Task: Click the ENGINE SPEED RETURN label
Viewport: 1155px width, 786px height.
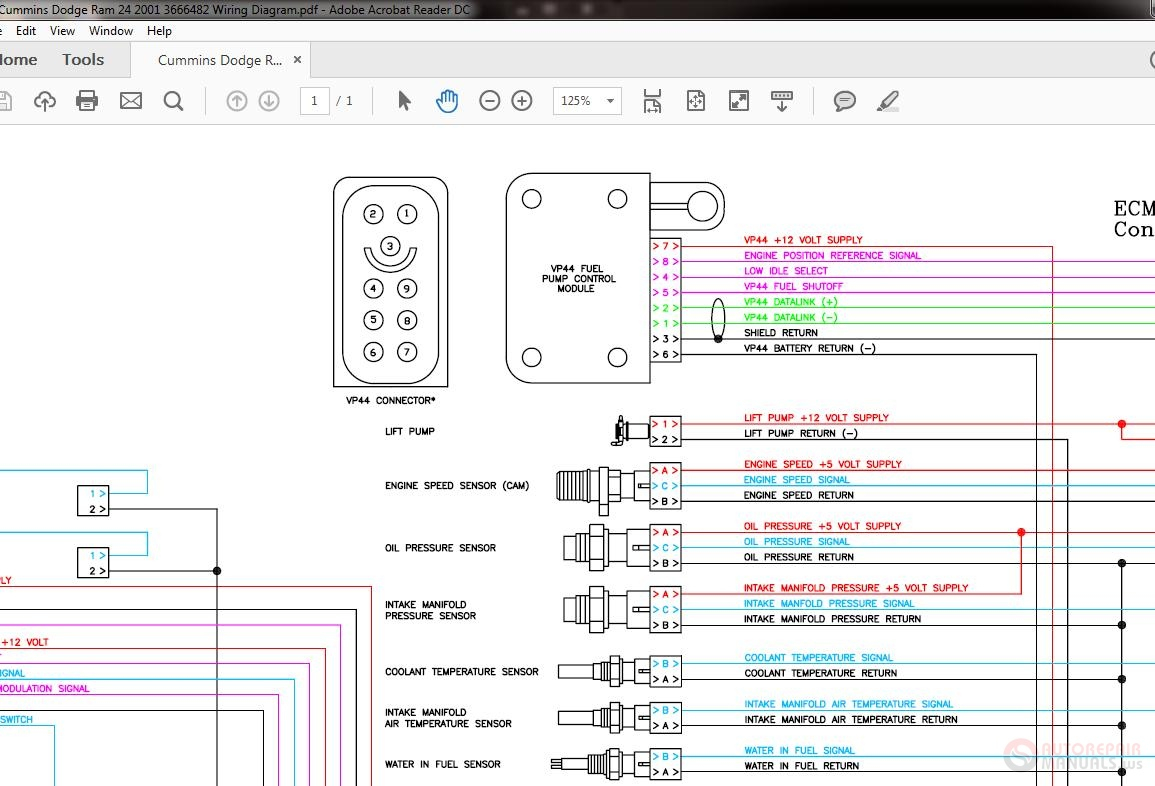Action: pos(798,496)
